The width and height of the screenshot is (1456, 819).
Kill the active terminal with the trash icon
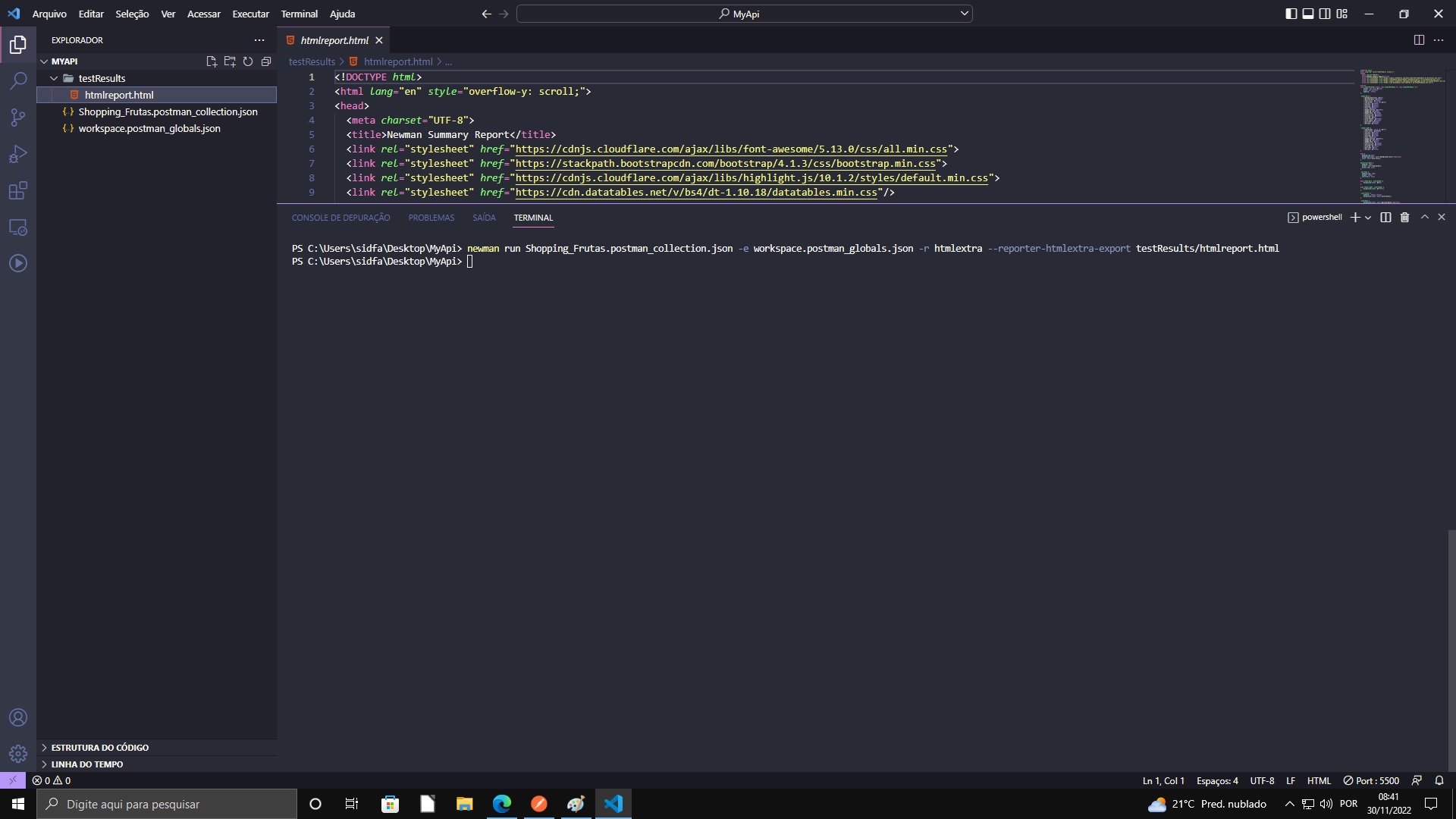(x=1404, y=218)
